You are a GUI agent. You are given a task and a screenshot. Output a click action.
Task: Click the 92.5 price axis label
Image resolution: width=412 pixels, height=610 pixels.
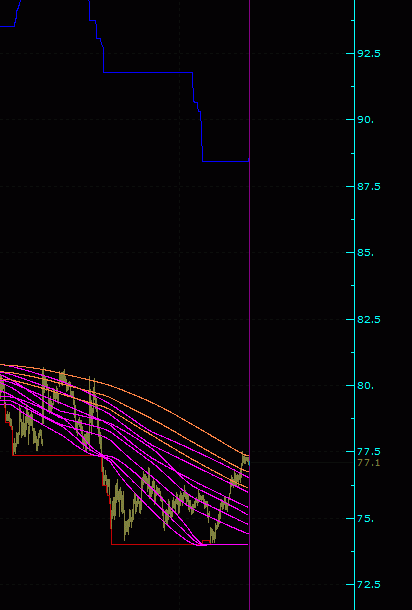click(368, 53)
